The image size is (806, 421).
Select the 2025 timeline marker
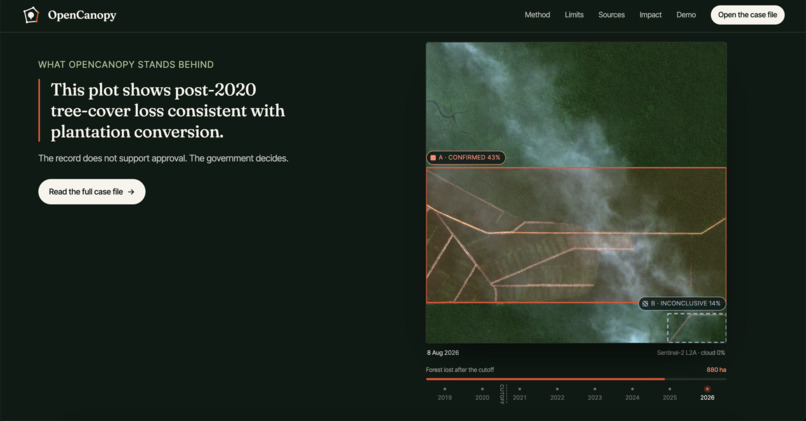(x=670, y=394)
